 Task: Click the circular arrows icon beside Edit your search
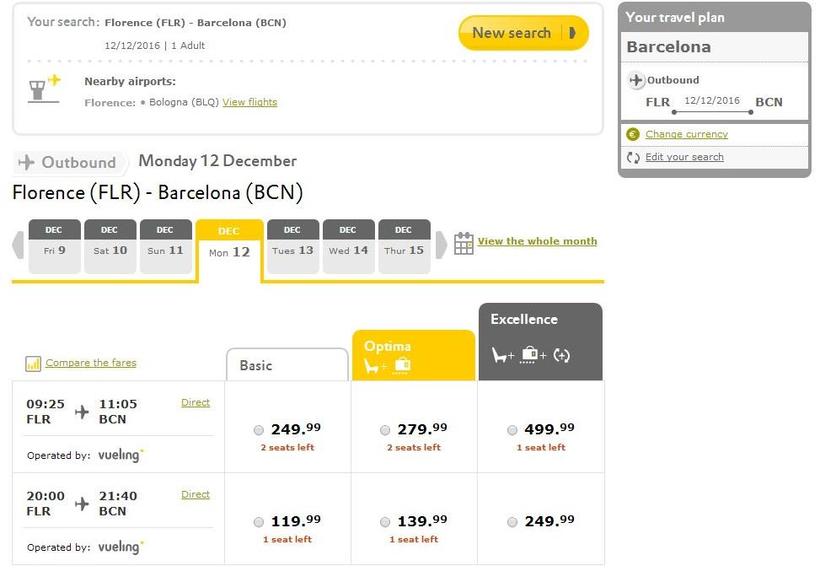point(632,158)
